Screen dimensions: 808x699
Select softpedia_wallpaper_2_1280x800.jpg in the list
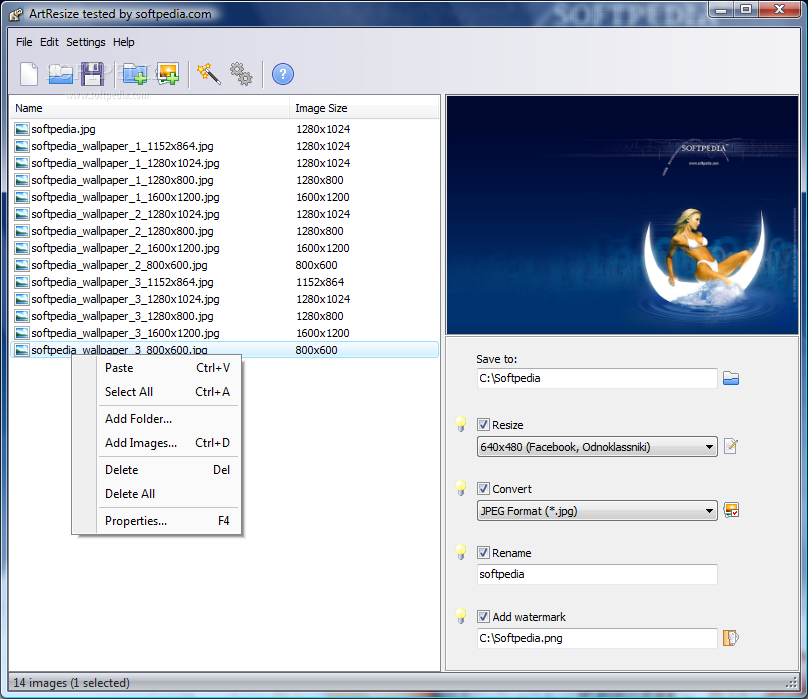[x=122, y=231]
